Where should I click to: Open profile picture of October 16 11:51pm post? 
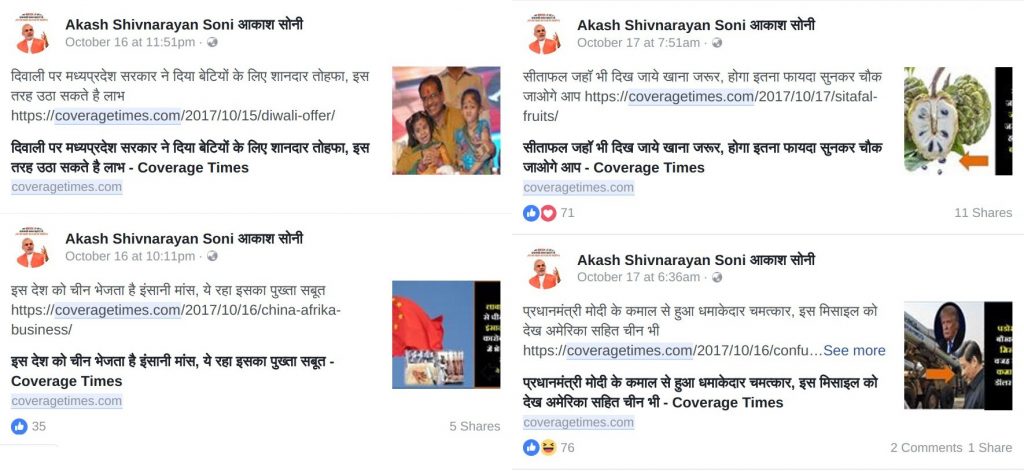tap(31, 33)
